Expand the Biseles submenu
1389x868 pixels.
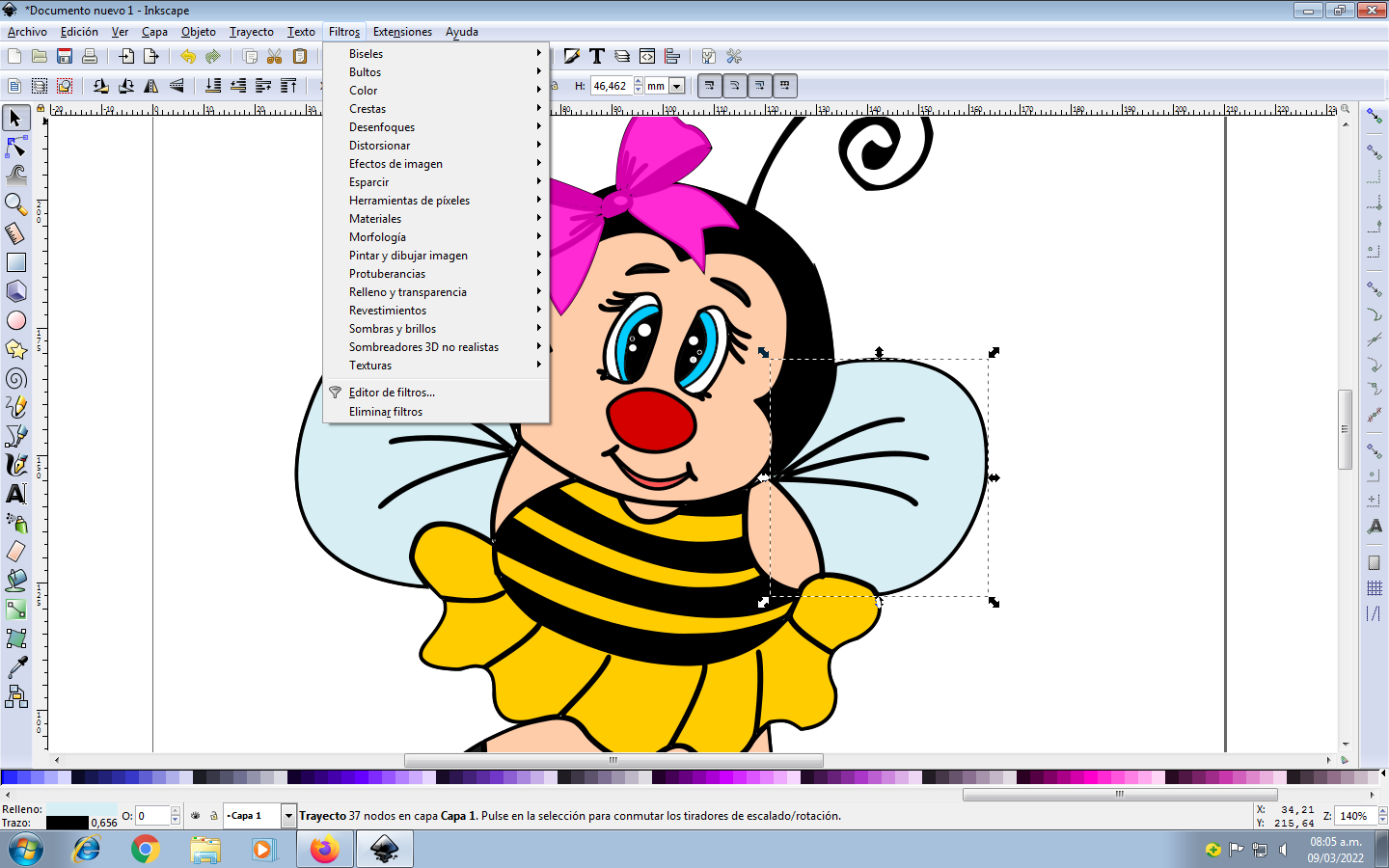[436, 54]
